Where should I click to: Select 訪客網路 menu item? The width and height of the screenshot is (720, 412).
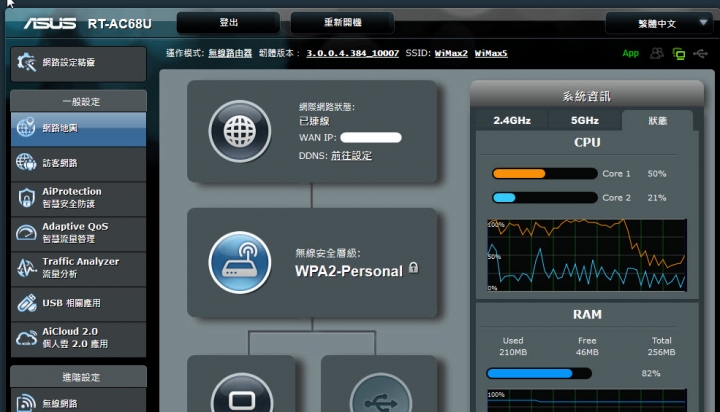pos(79,163)
